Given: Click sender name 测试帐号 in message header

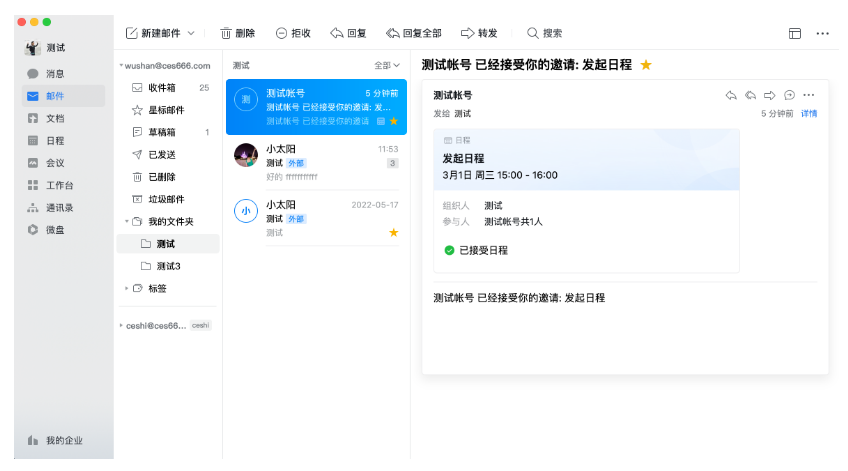Looking at the screenshot, I should point(453,95).
